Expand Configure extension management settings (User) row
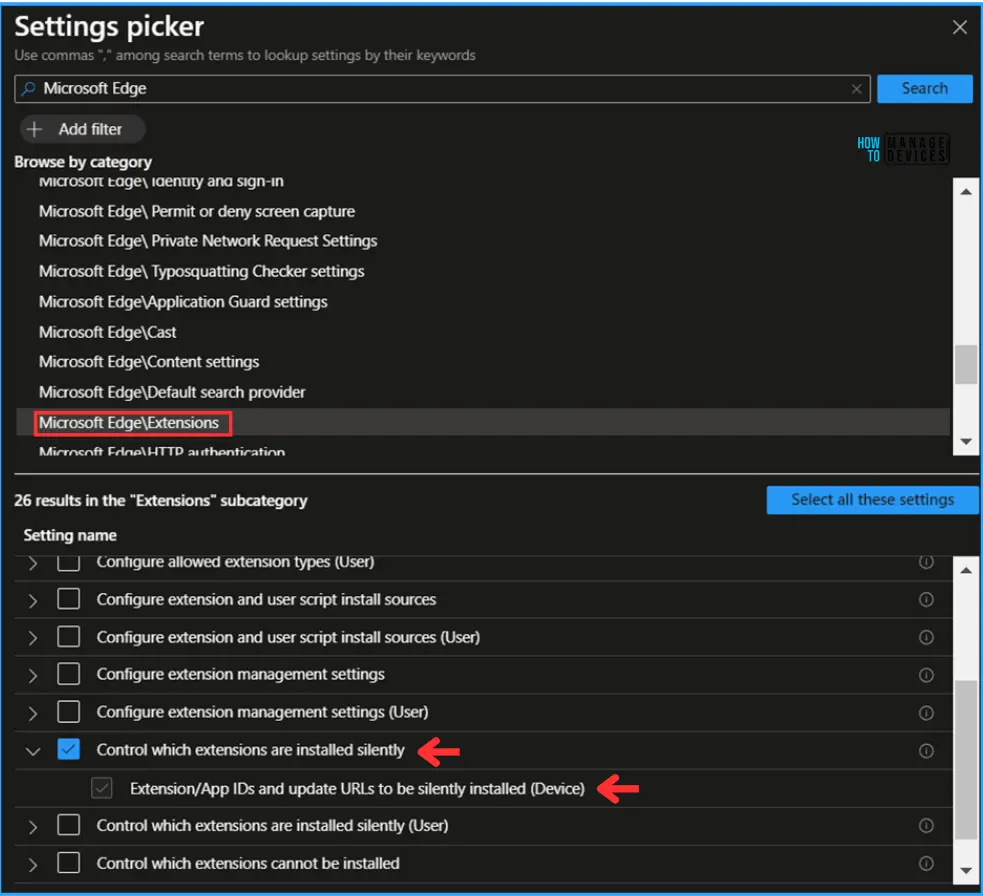Viewport: 983px width, 896px height. point(33,714)
